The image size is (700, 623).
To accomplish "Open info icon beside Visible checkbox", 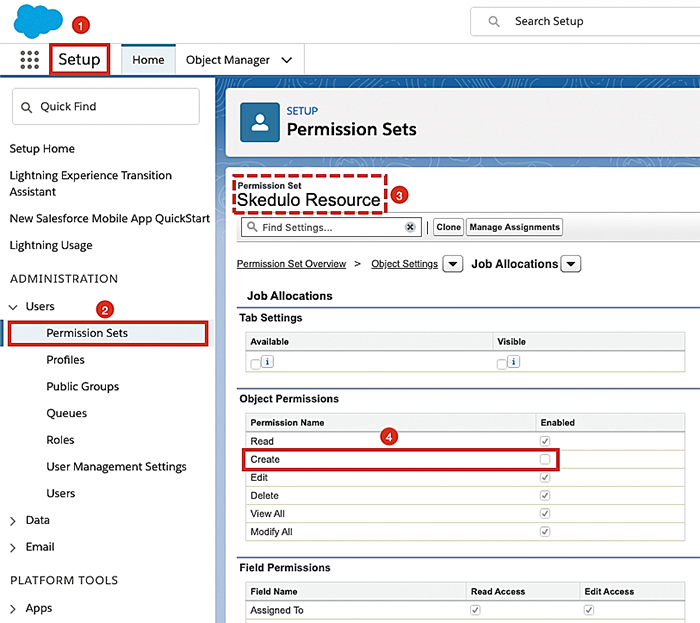I will (x=513, y=361).
